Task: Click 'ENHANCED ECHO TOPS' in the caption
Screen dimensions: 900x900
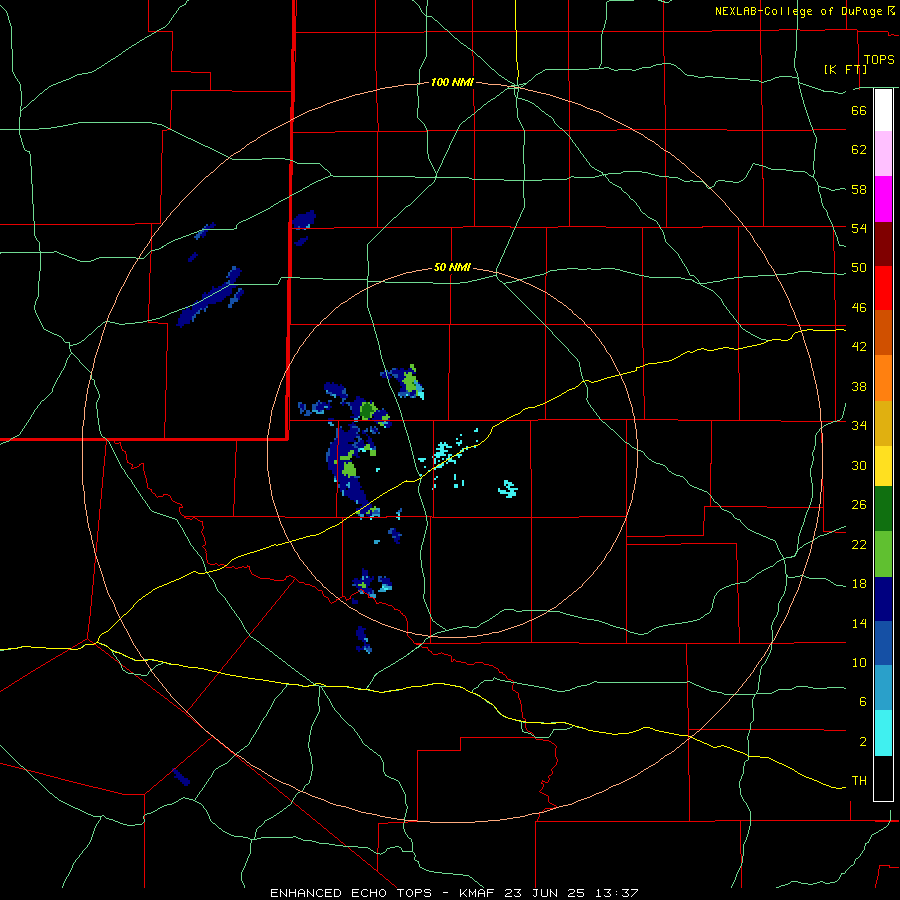Action: click(x=351, y=893)
